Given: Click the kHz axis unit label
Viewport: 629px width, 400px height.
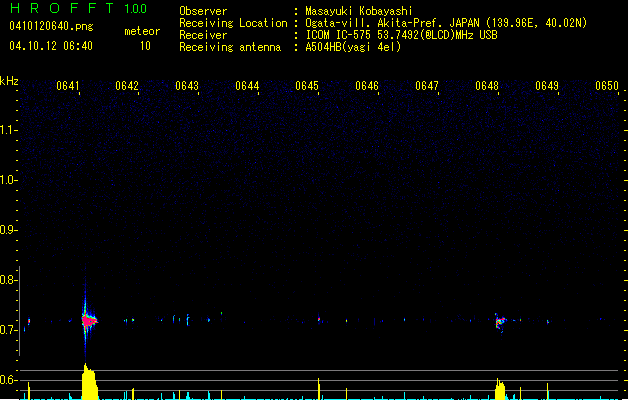Looking at the screenshot, I should [x=9, y=81].
